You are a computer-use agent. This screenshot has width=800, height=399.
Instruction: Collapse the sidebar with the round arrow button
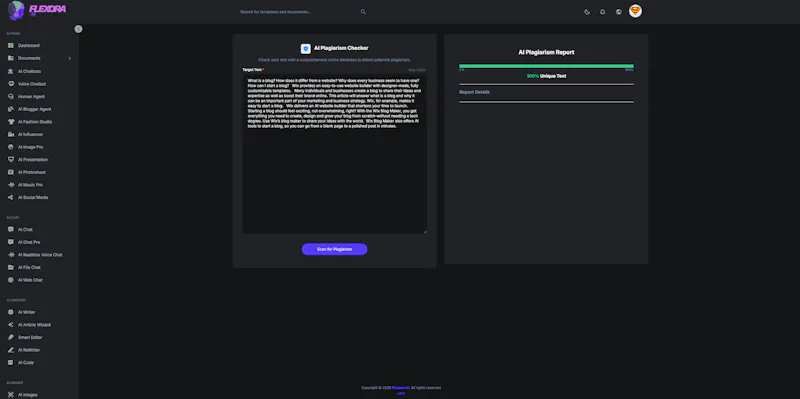pos(78,29)
